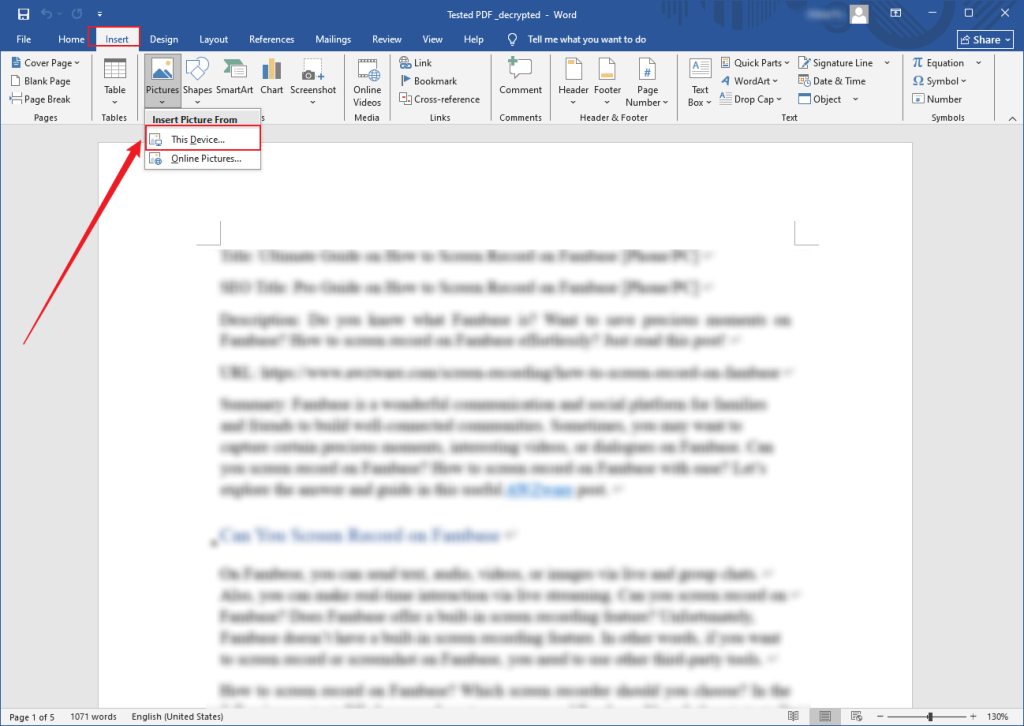The width and height of the screenshot is (1024, 726).
Task: Open the Mailings ribbon tab
Action: [333, 39]
